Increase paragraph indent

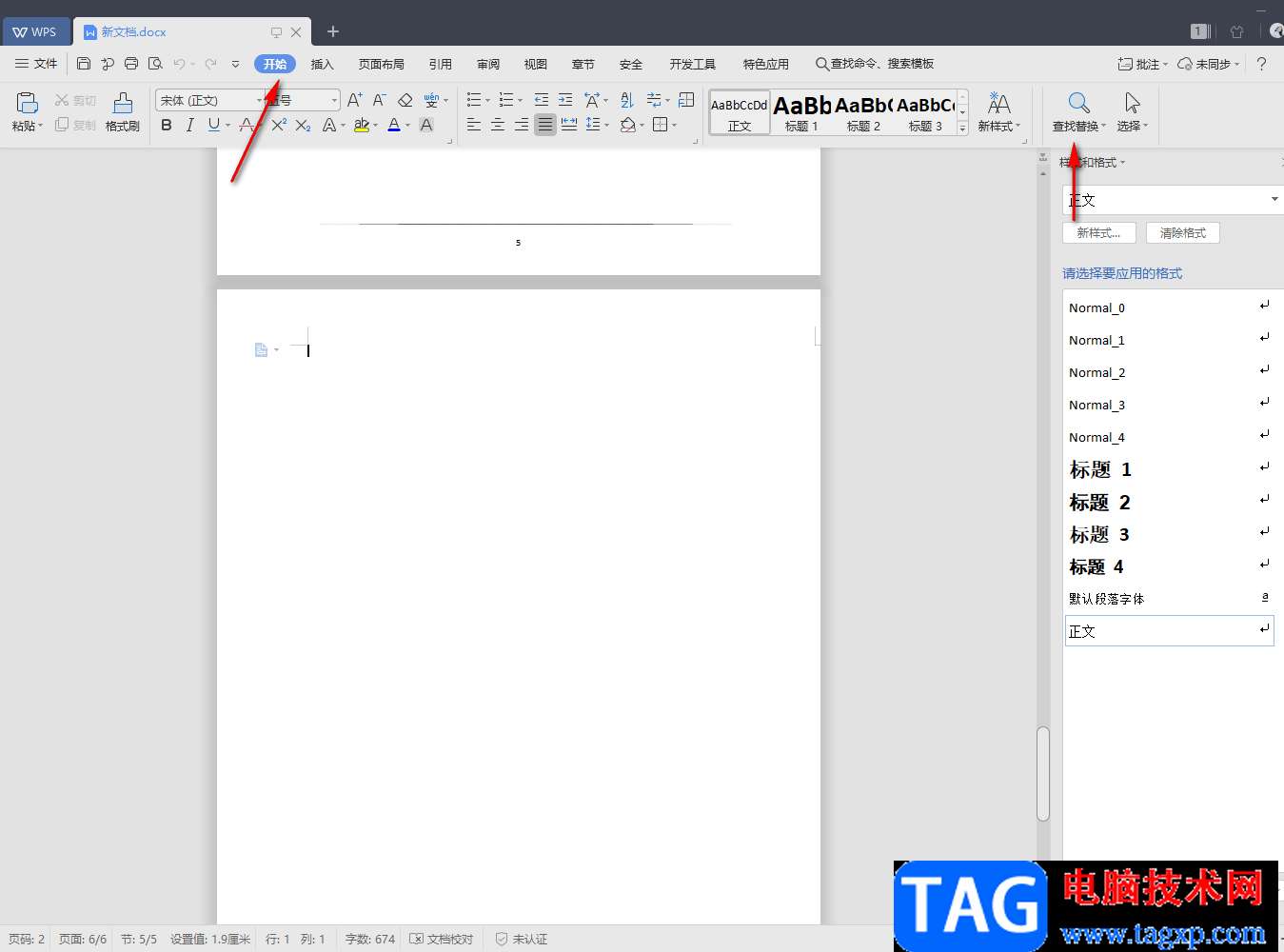tap(565, 100)
